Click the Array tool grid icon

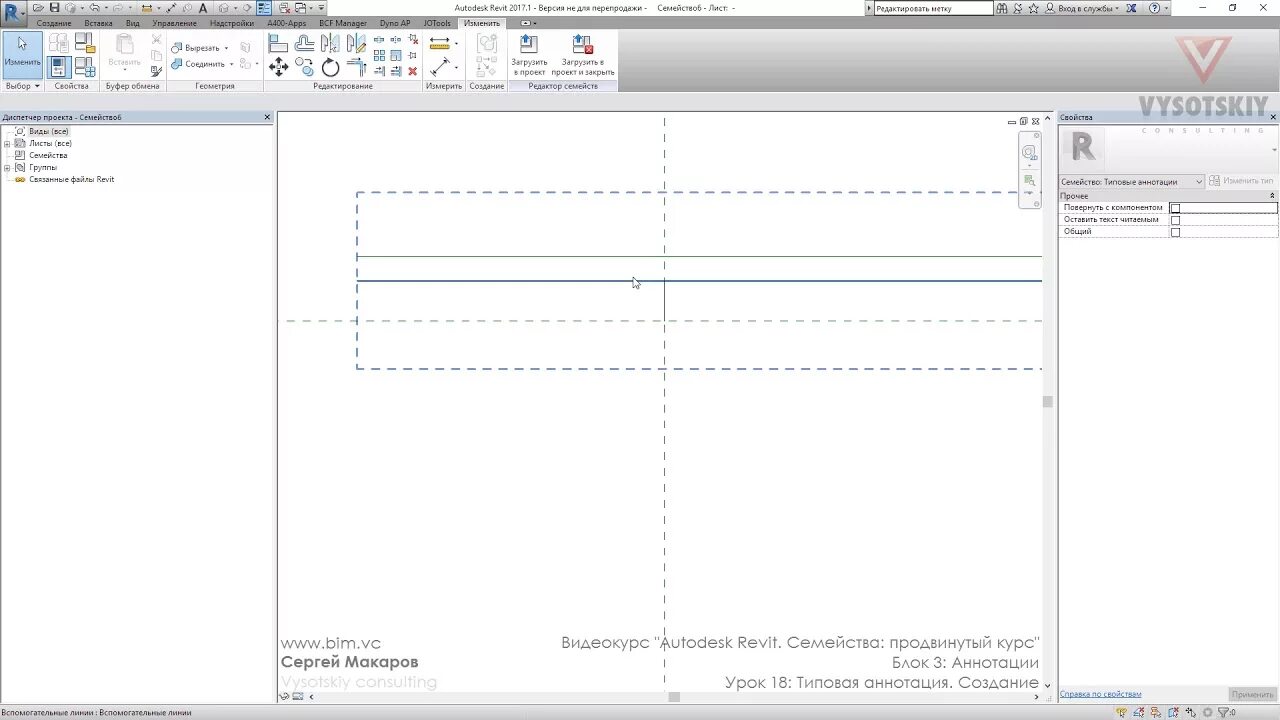coord(379,56)
